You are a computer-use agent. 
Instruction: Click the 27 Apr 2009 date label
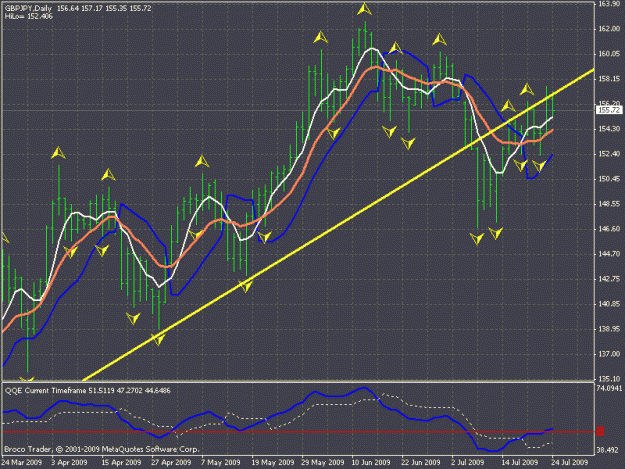tap(171, 463)
